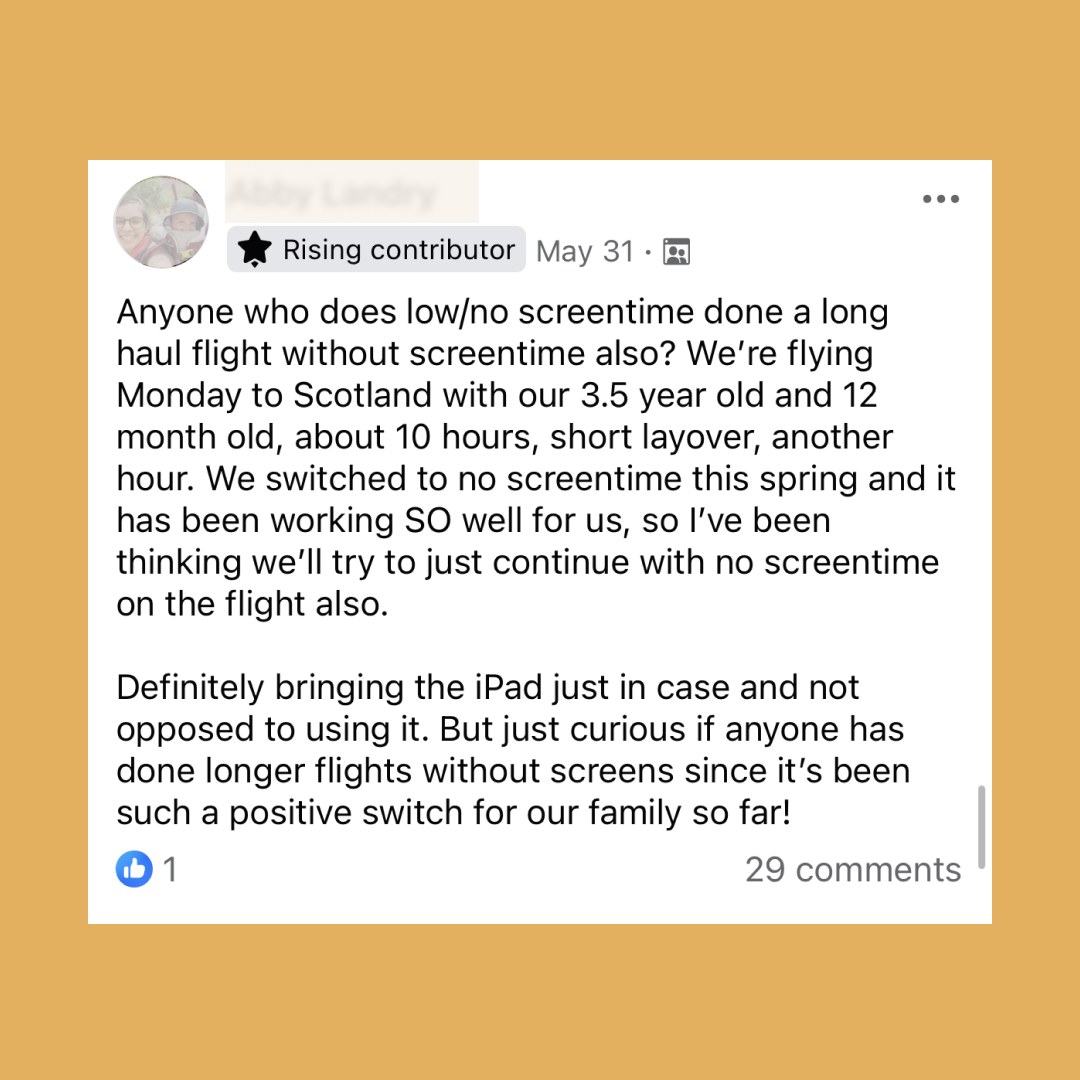Click the group audience icon beside the date
Image resolution: width=1080 pixels, height=1080 pixels.
tap(676, 252)
